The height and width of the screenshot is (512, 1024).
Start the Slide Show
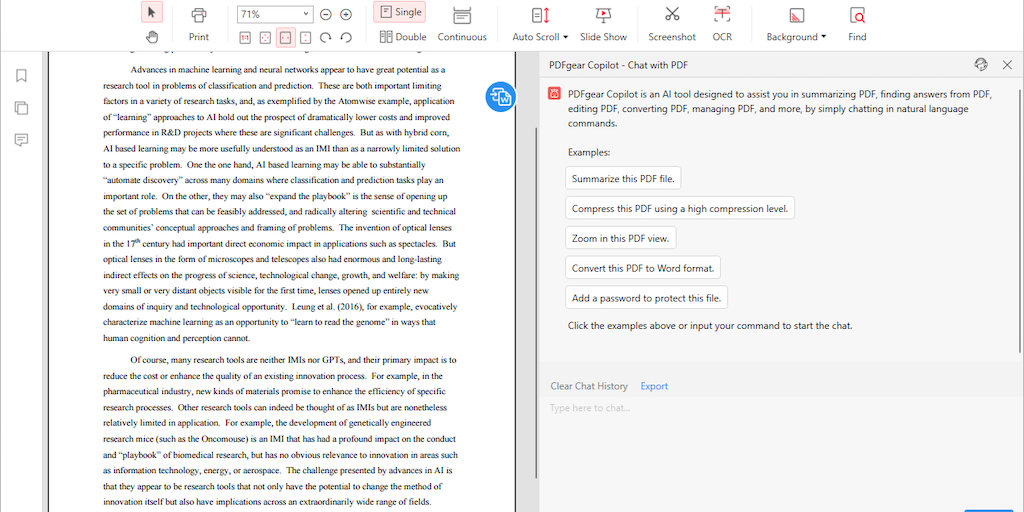(603, 25)
